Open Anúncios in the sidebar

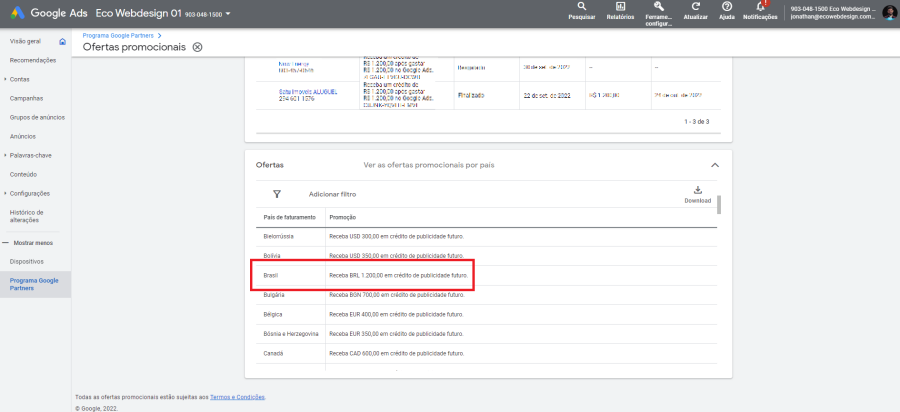coord(23,136)
